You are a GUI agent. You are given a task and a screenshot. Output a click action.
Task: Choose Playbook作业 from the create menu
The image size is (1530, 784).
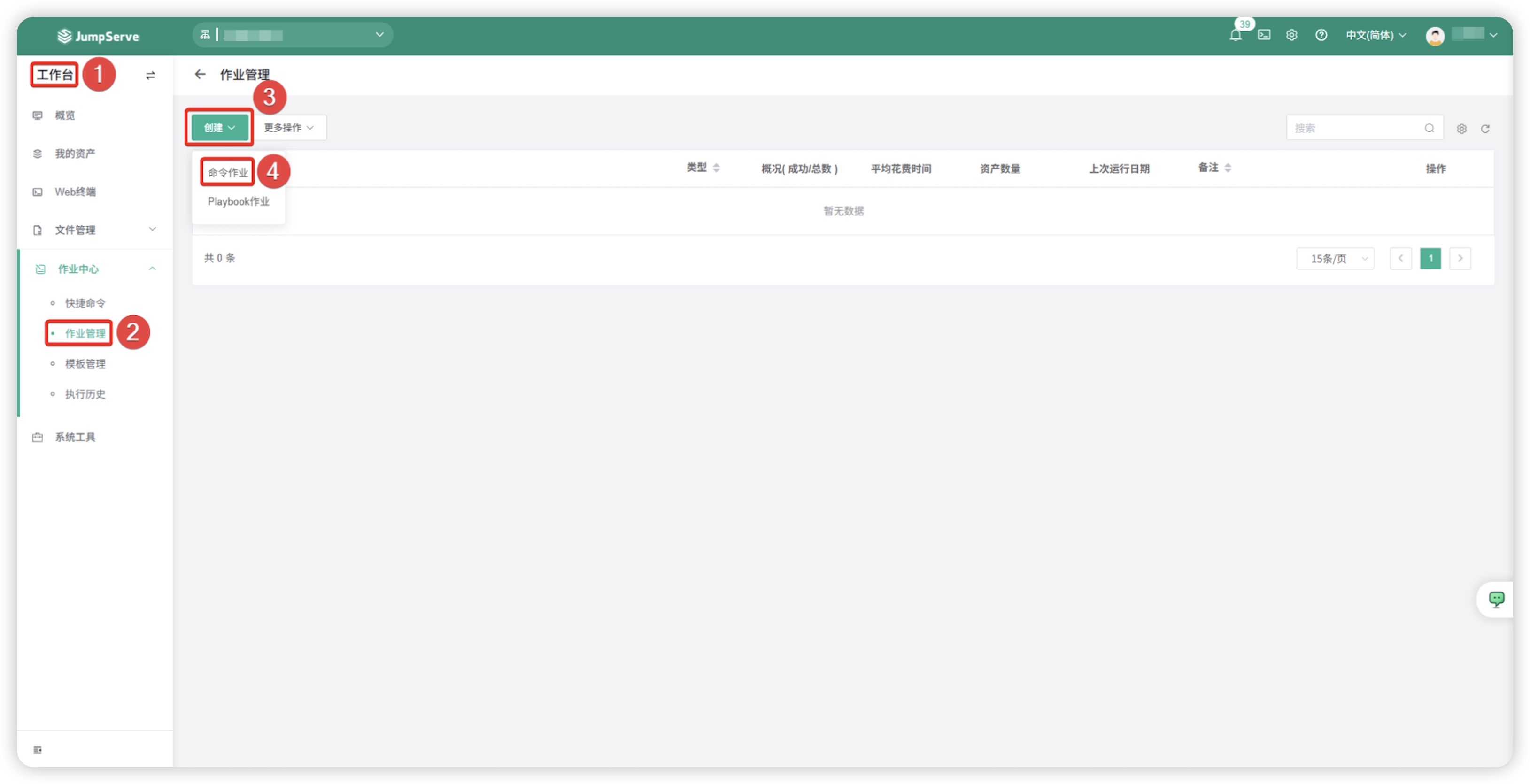click(x=238, y=201)
